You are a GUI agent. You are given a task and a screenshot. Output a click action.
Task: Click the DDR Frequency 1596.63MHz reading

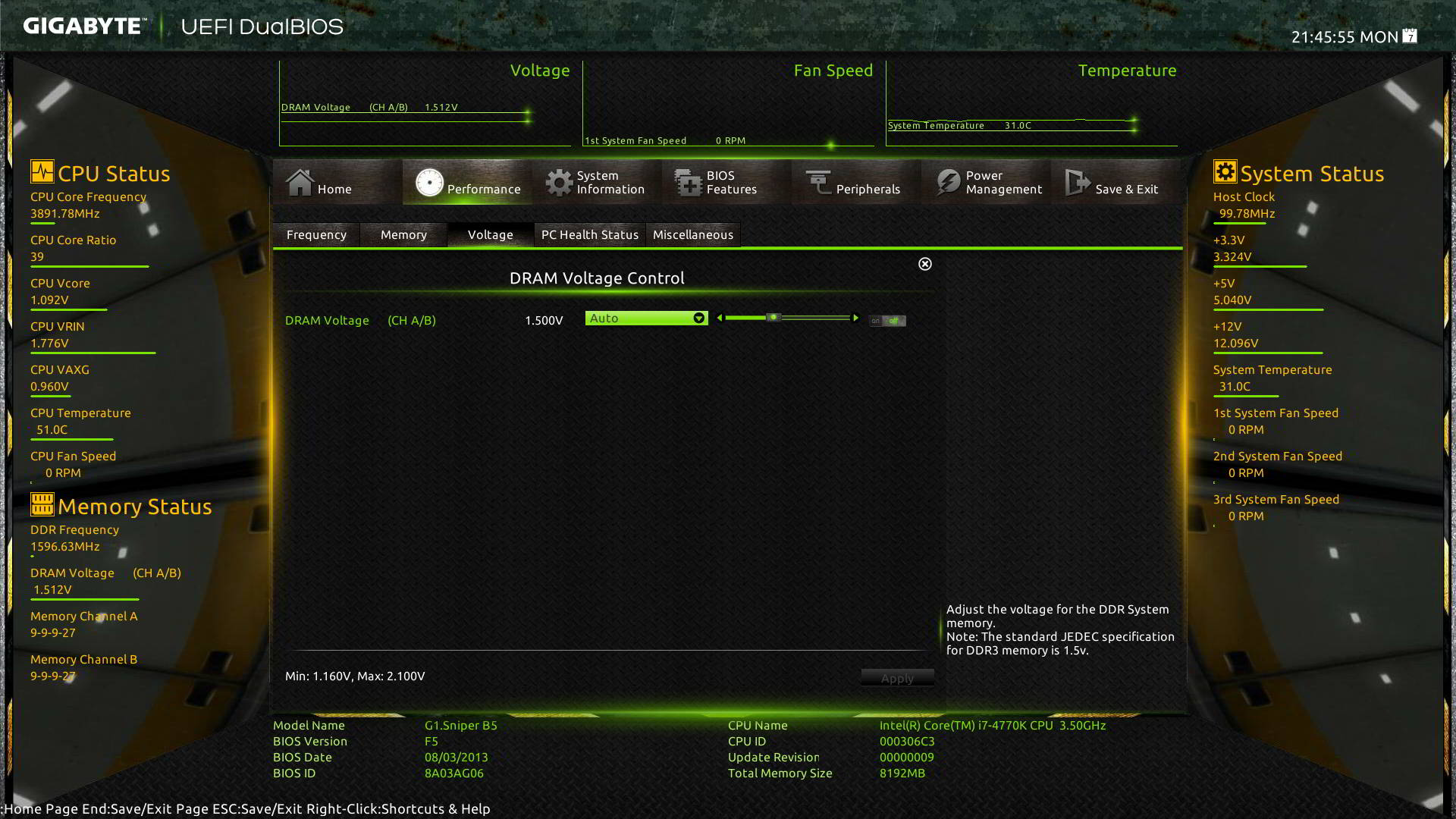point(65,547)
